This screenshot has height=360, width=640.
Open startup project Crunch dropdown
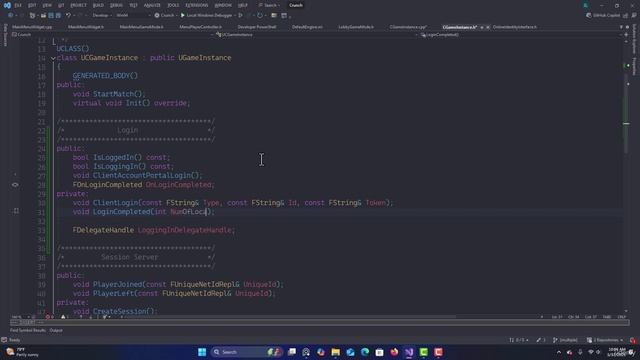tap(167, 15)
